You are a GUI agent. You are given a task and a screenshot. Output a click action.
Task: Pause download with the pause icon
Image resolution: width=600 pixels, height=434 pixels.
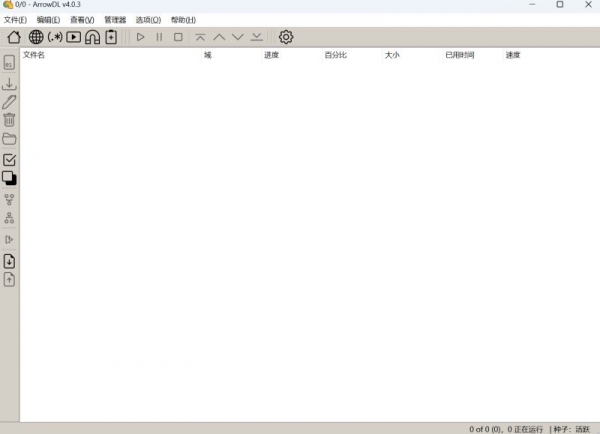click(x=159, y=37)
